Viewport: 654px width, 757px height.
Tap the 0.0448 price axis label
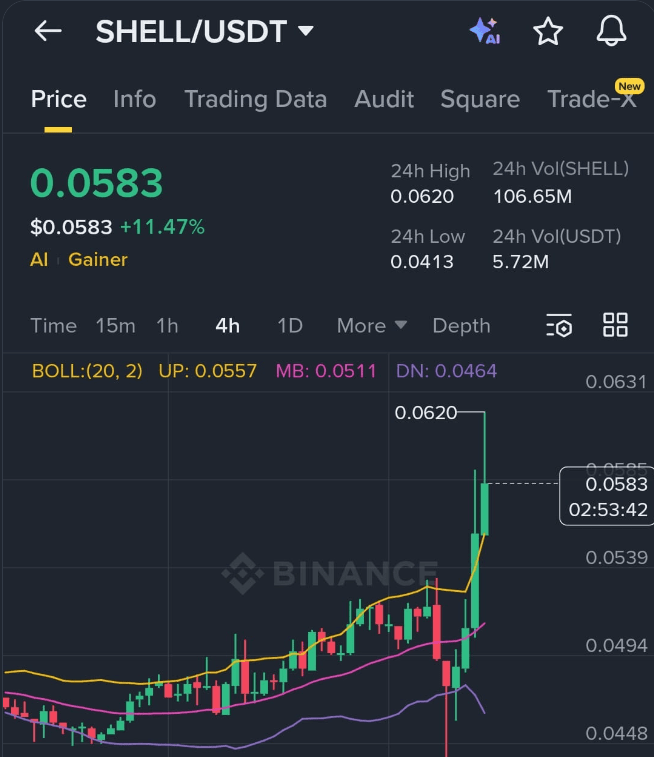(x=616, y=733)
